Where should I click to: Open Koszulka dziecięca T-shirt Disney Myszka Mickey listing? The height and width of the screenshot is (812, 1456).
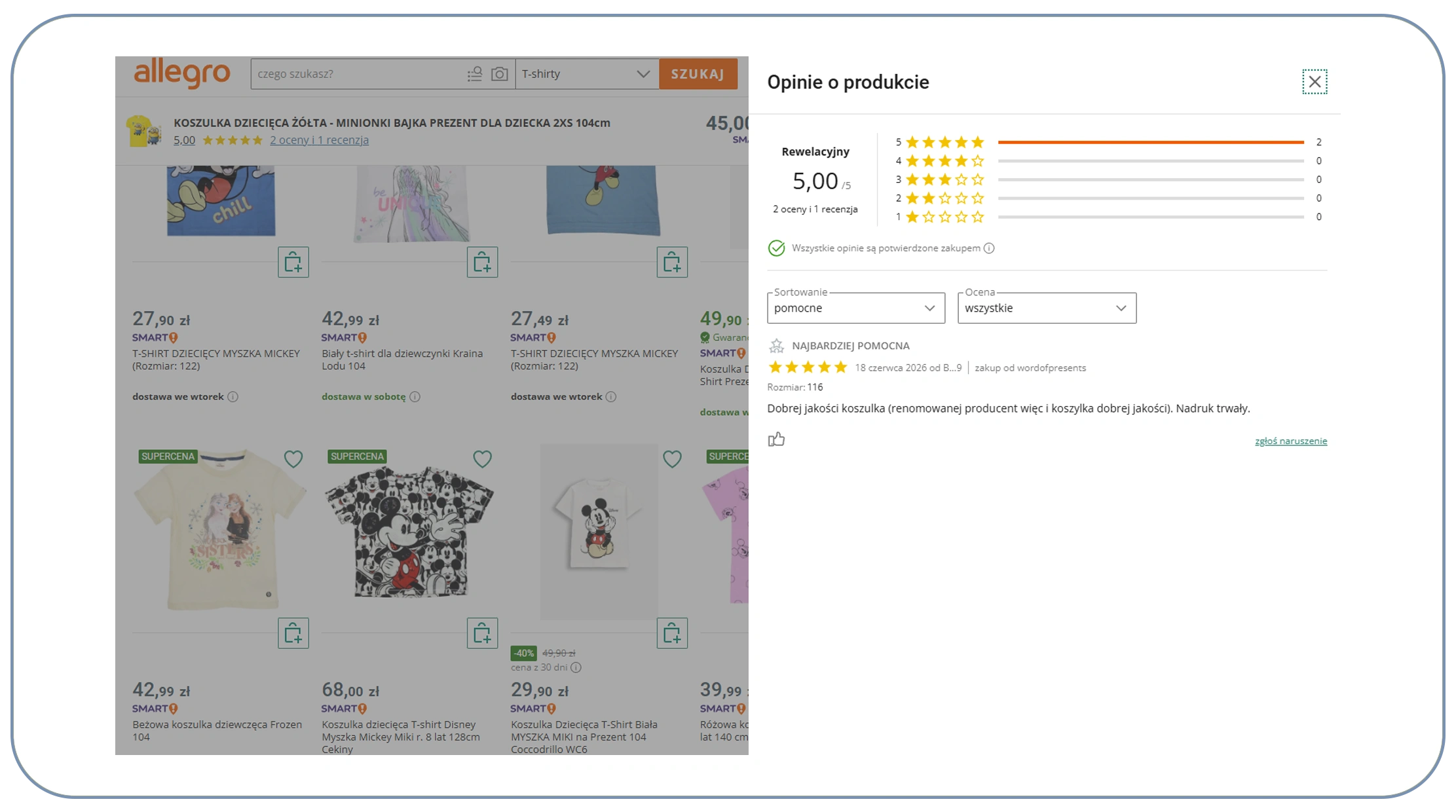coord(401,737)
